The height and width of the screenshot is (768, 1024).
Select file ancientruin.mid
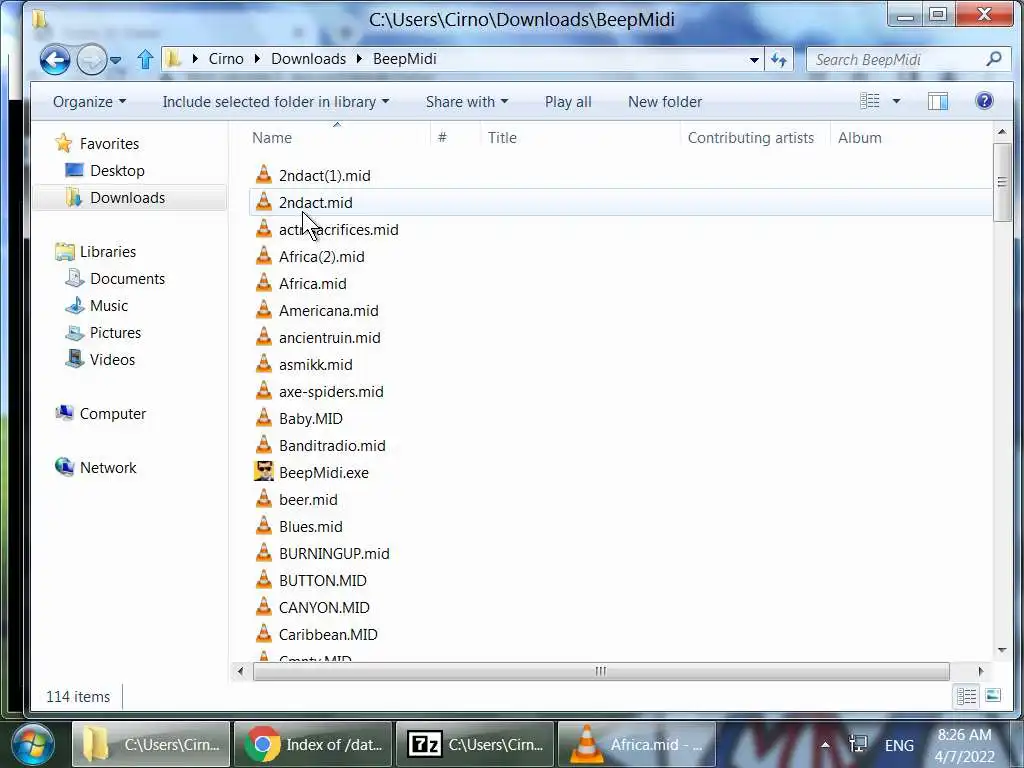click(x=329, y=338)
